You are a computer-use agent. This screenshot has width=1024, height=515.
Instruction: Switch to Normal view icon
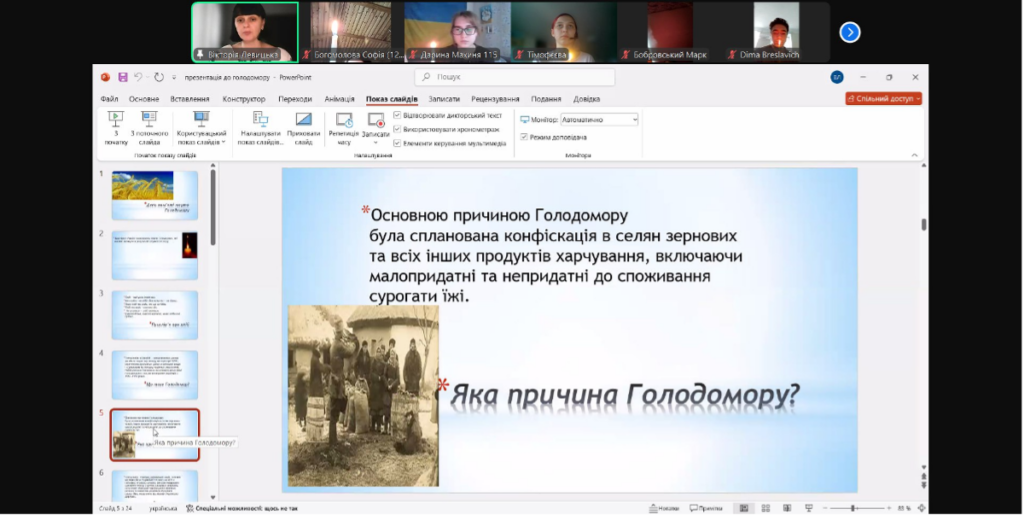744,508
